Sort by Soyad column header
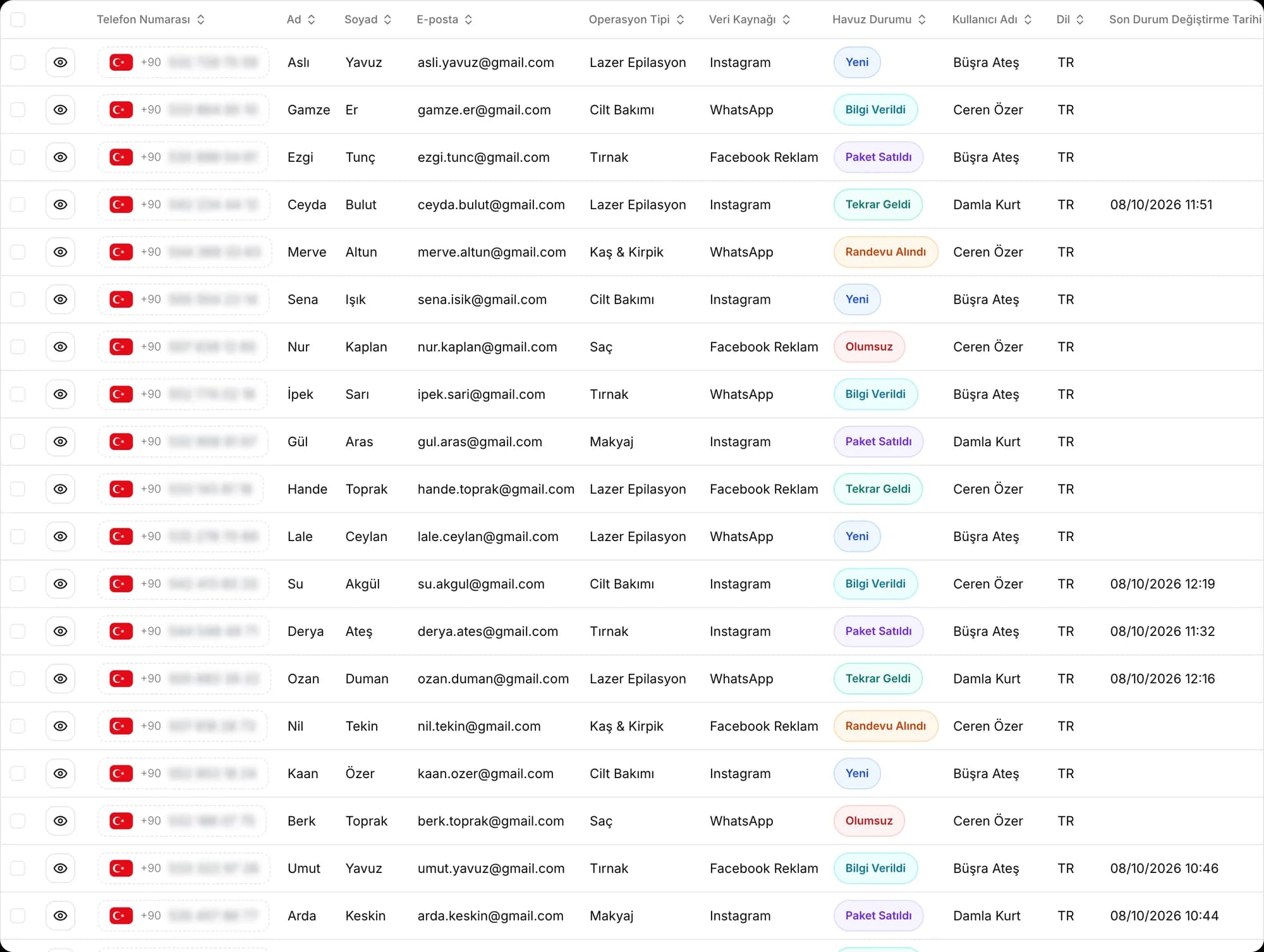Viewport: 1264px width, 952px height. click(x=368, y=20)
